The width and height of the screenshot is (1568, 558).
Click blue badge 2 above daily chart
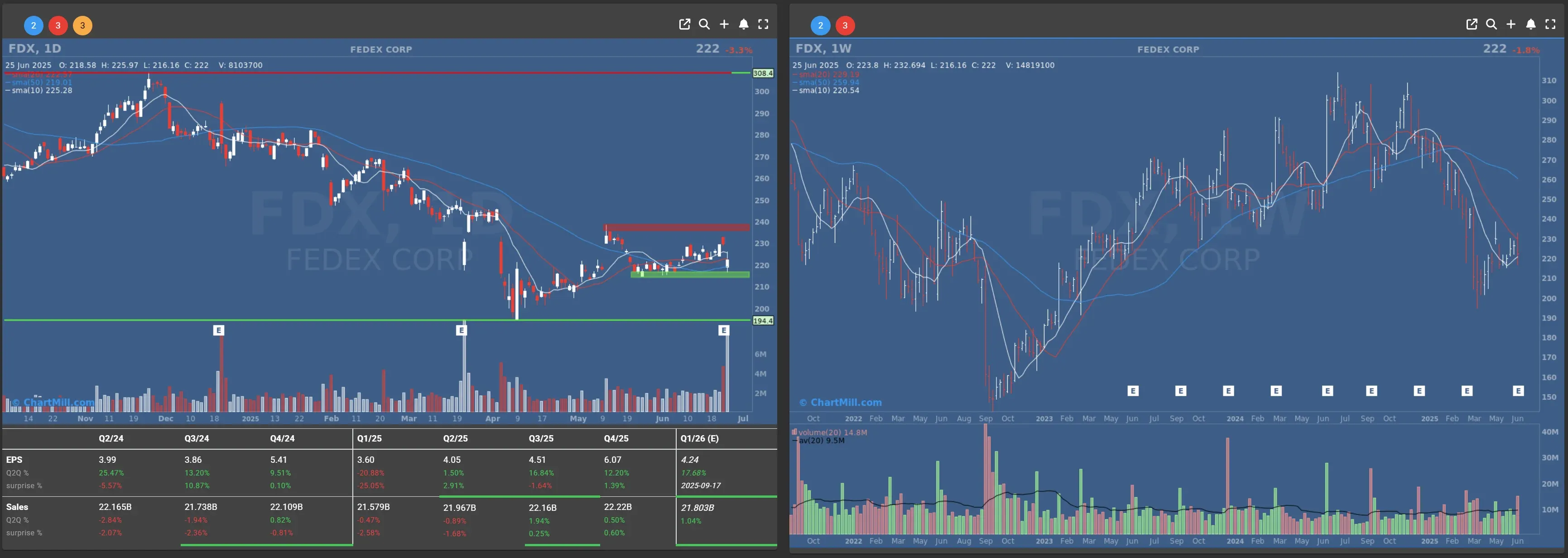pos(34,25)
